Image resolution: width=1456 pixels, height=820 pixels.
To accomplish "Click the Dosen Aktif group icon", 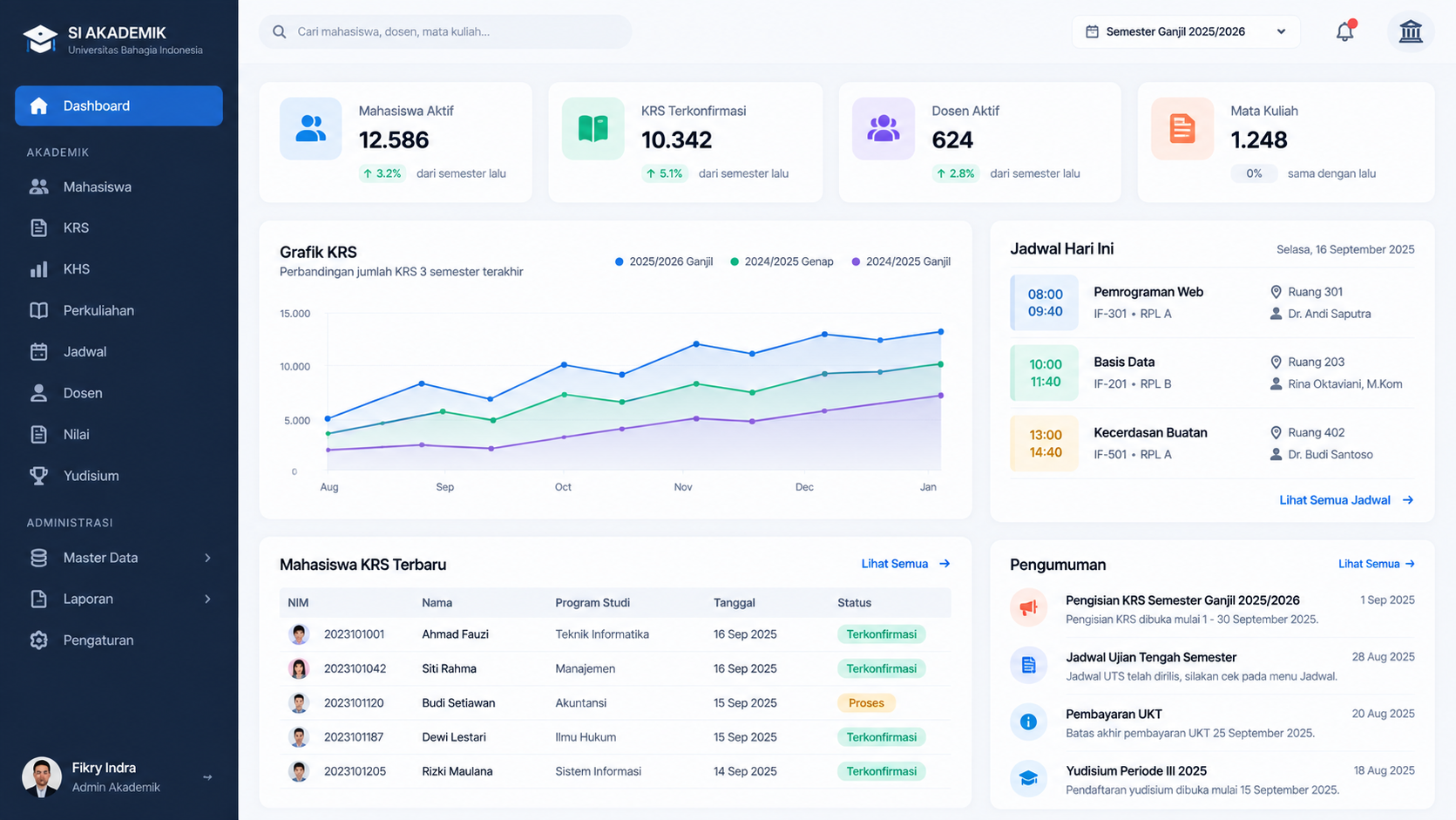I will pos(884,129).
